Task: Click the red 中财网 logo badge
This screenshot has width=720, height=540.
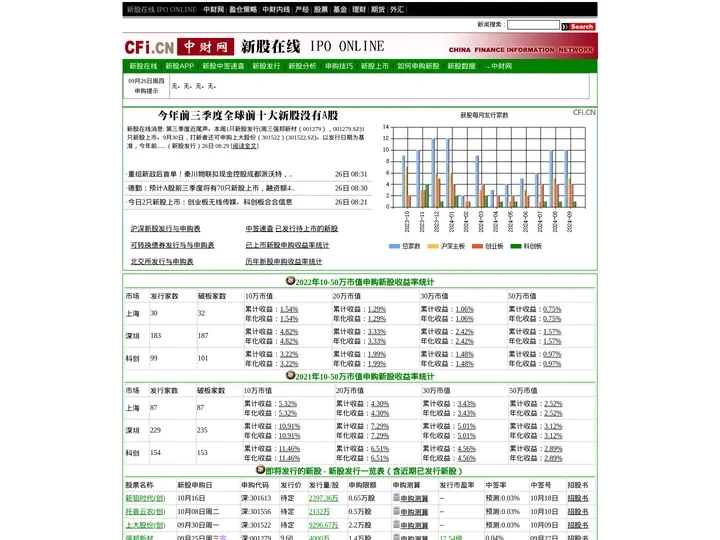Action: [206, 47]
